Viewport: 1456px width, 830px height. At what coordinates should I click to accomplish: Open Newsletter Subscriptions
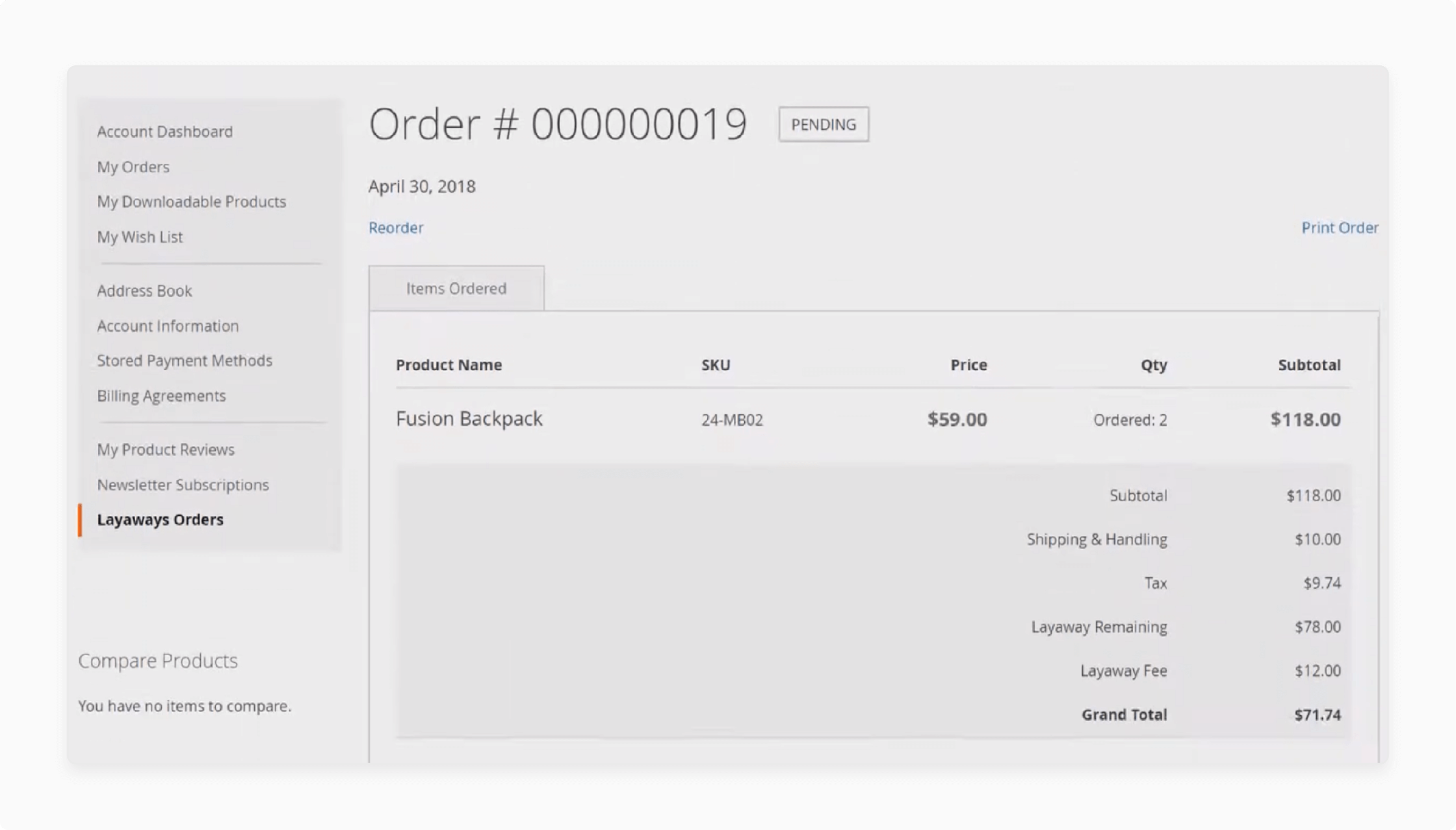[183, 485]
